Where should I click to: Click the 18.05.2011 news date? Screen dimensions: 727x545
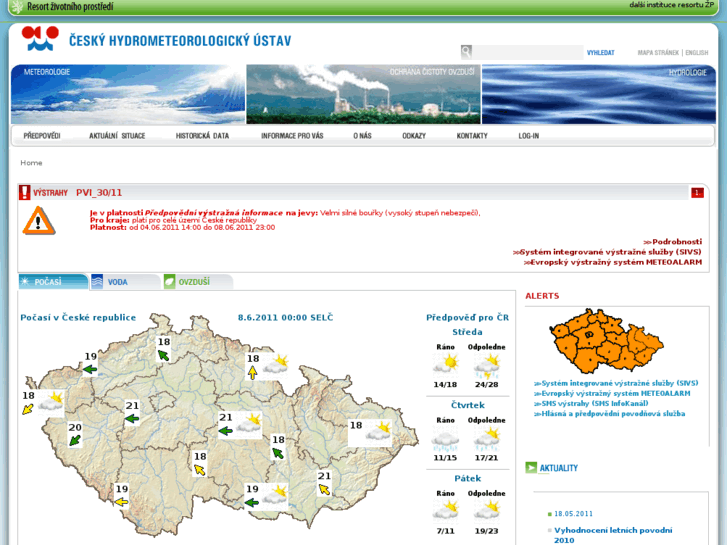(x=574, y=513)
